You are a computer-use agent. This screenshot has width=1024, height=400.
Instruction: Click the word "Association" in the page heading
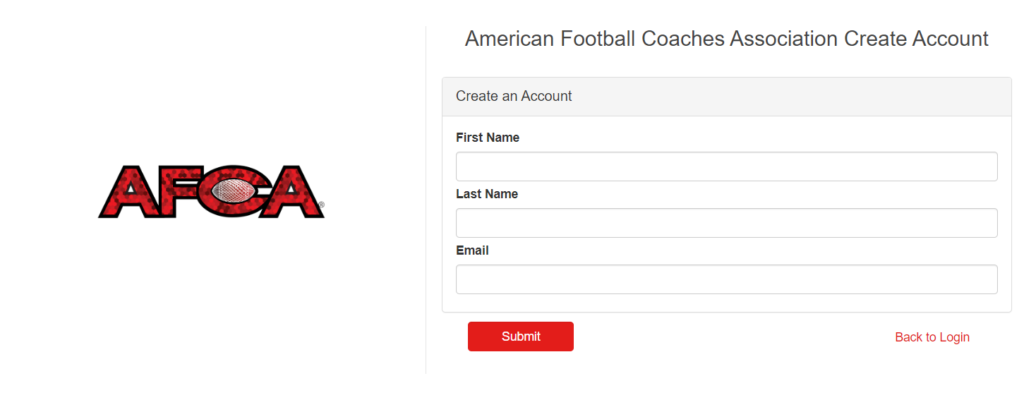tap(783, 39)
